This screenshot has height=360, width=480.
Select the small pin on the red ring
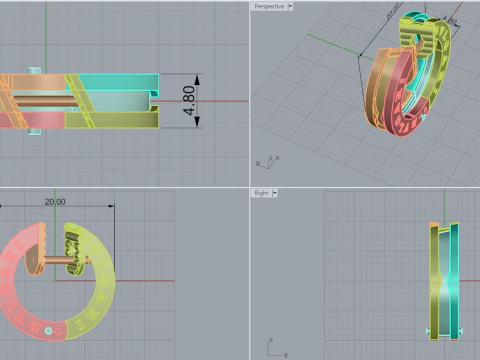point(49,331)
